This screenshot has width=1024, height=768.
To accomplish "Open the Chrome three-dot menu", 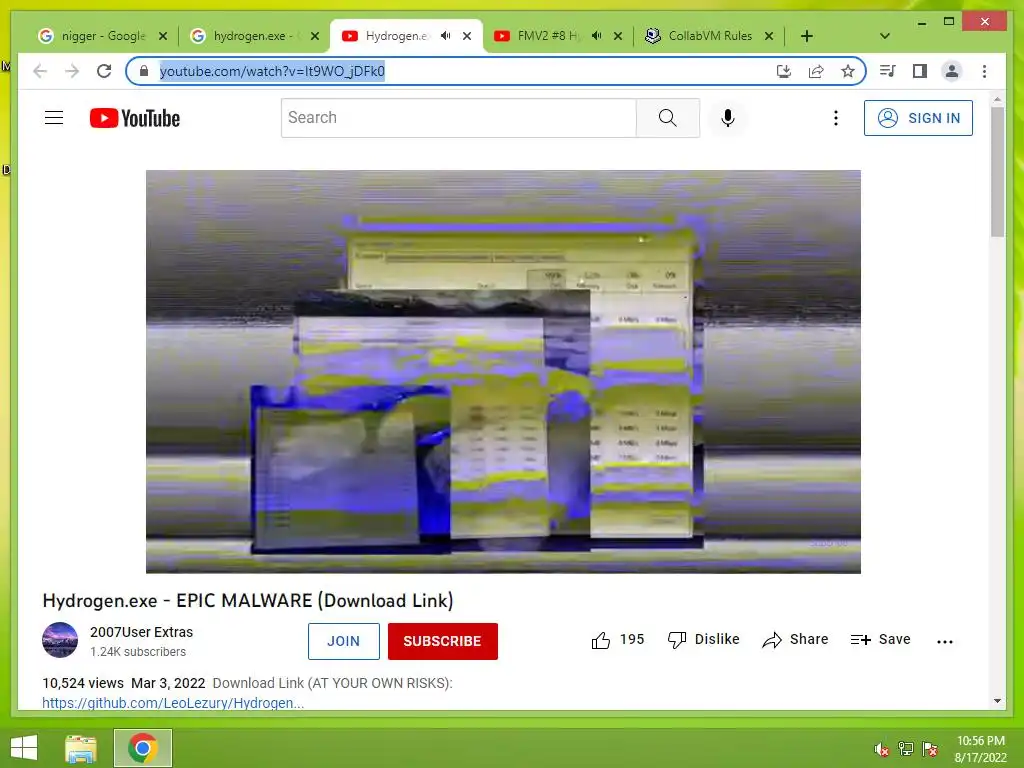I will [x=984, y=71].
